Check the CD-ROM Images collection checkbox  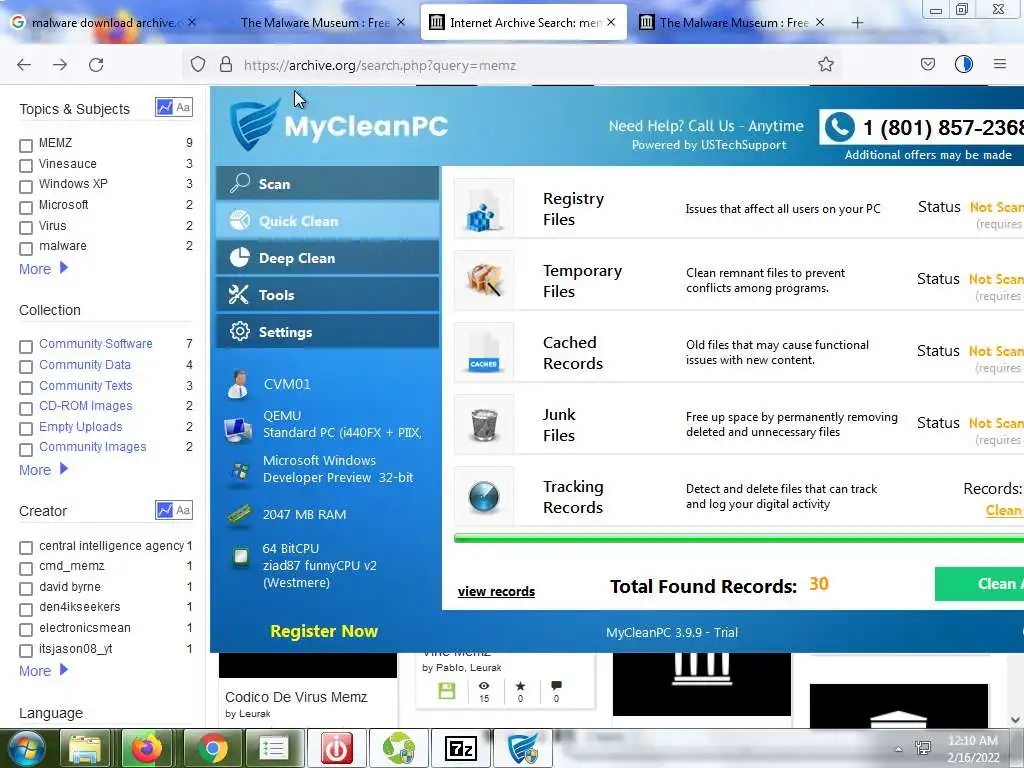click(26, 408)
